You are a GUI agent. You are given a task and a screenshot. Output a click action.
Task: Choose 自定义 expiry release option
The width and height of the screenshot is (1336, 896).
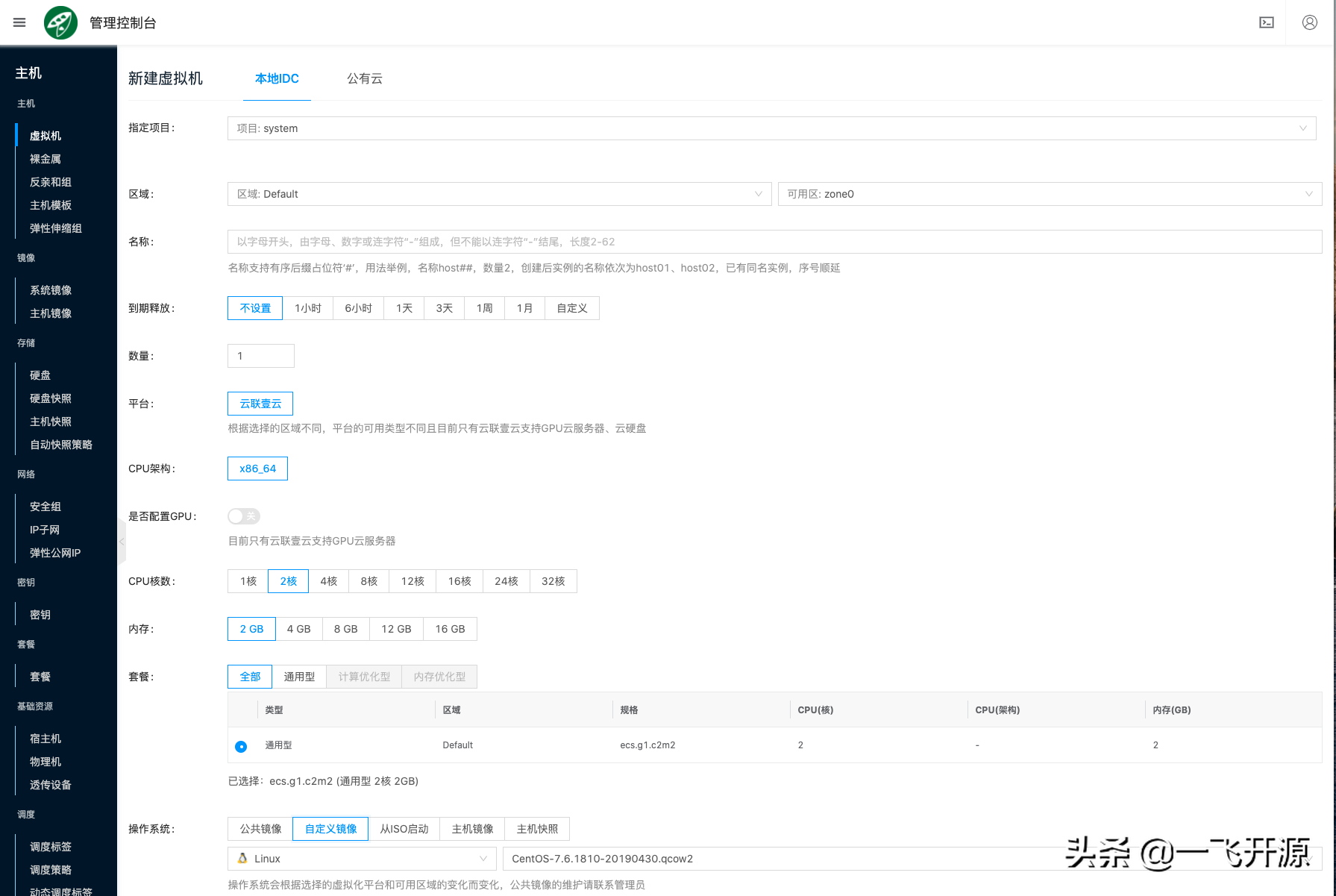pos(572,308)
